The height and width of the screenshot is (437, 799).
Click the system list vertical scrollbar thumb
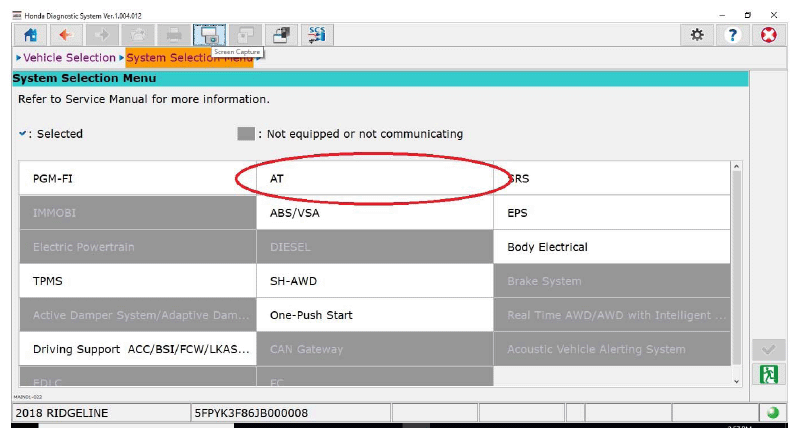(x=736, y=268)
